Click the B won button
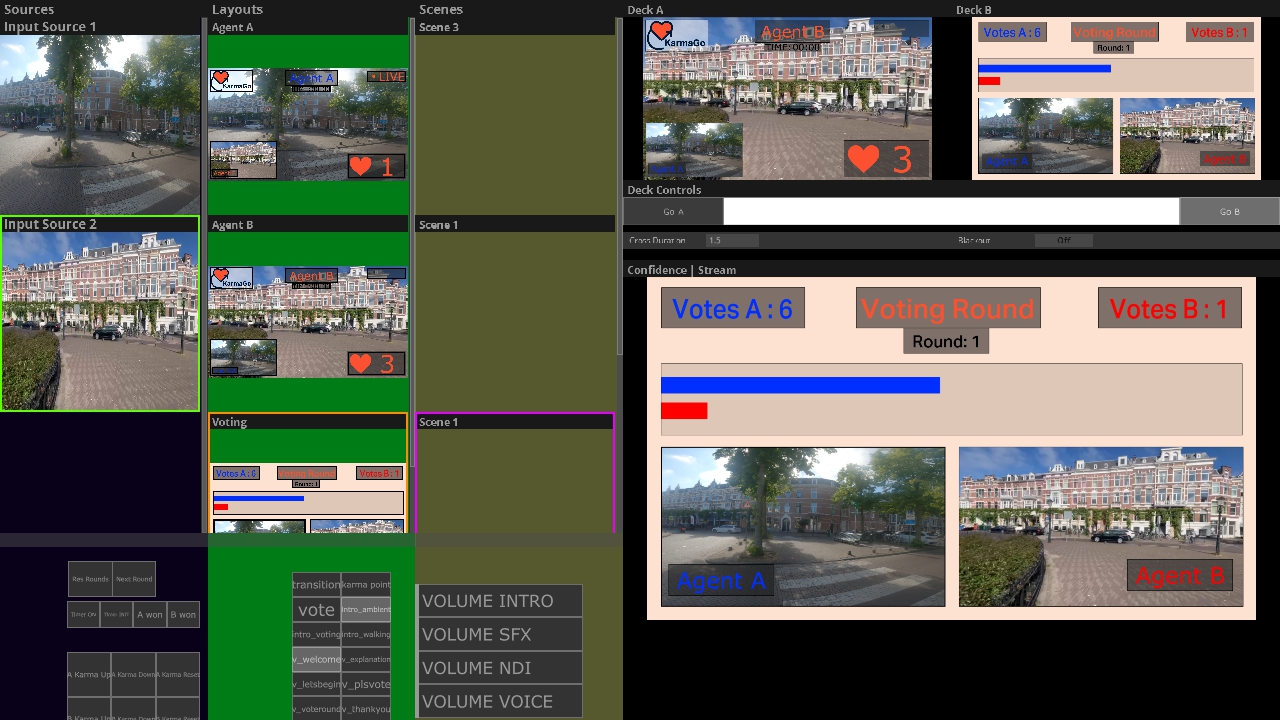 pyautogui.click(x=183, y=614)
